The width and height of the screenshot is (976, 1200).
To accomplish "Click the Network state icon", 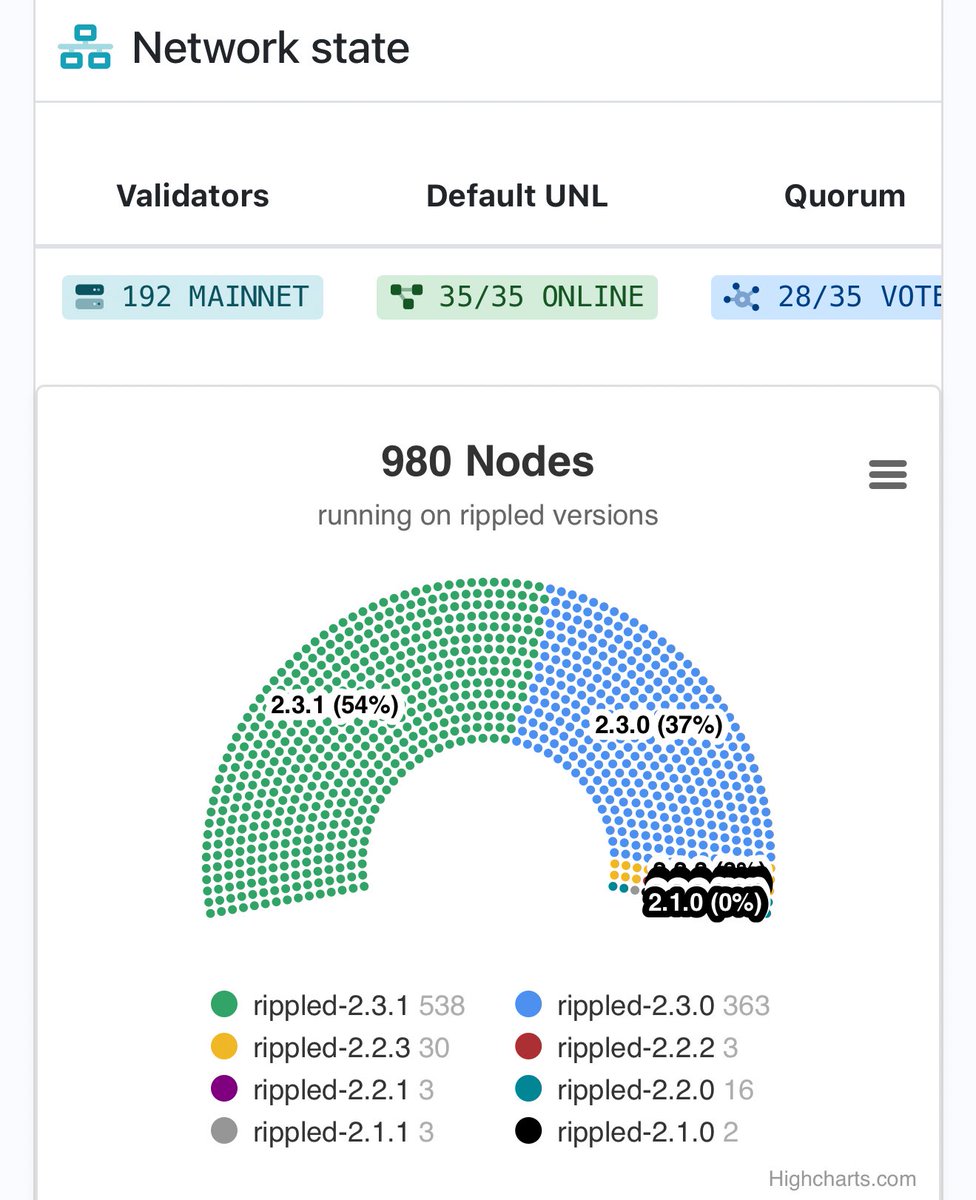I will click(x=85, y=47).
